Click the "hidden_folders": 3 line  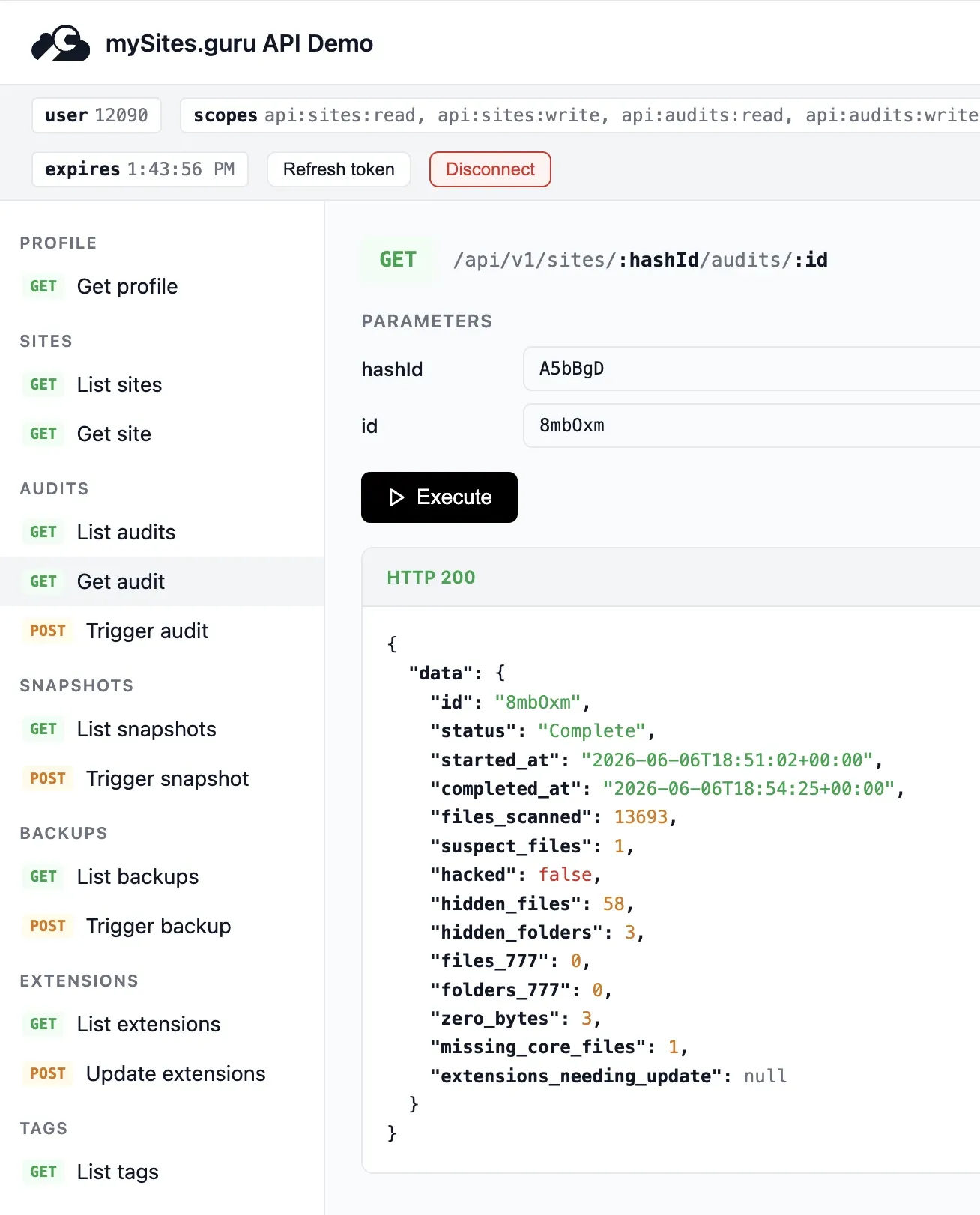click(537, 933)
